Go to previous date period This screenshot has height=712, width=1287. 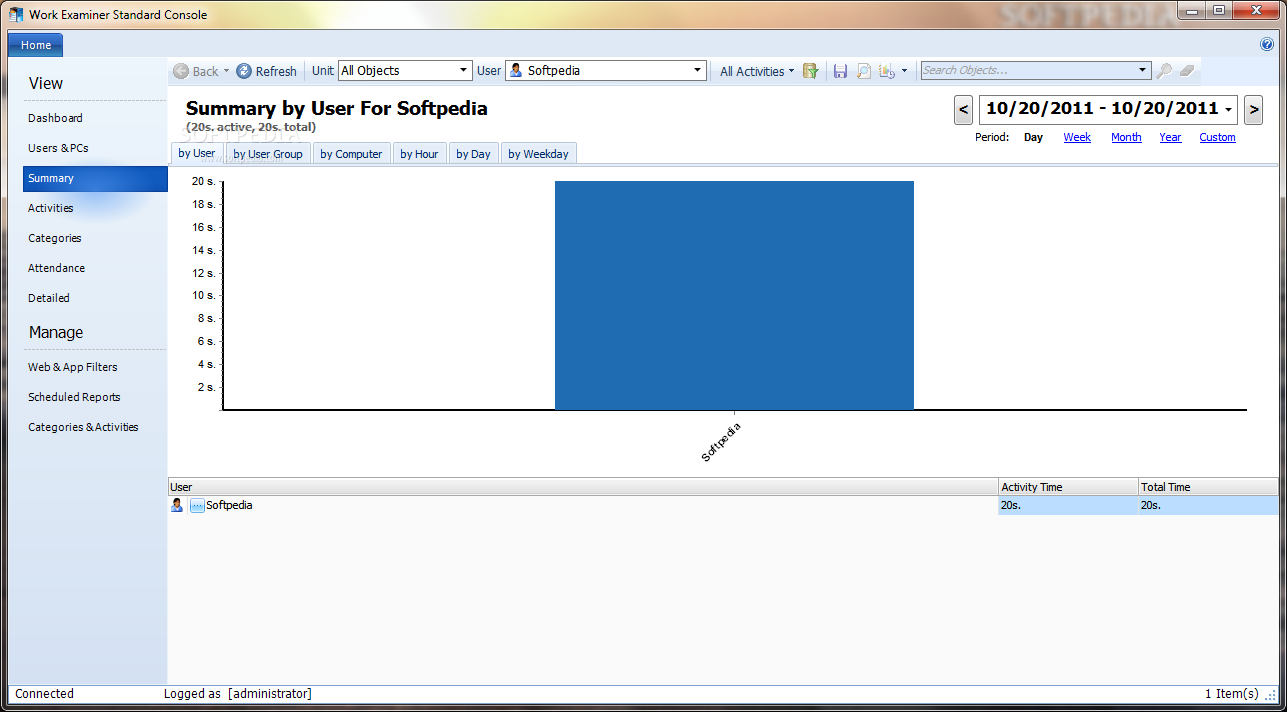pyautogui.click(x=964, y=109)
